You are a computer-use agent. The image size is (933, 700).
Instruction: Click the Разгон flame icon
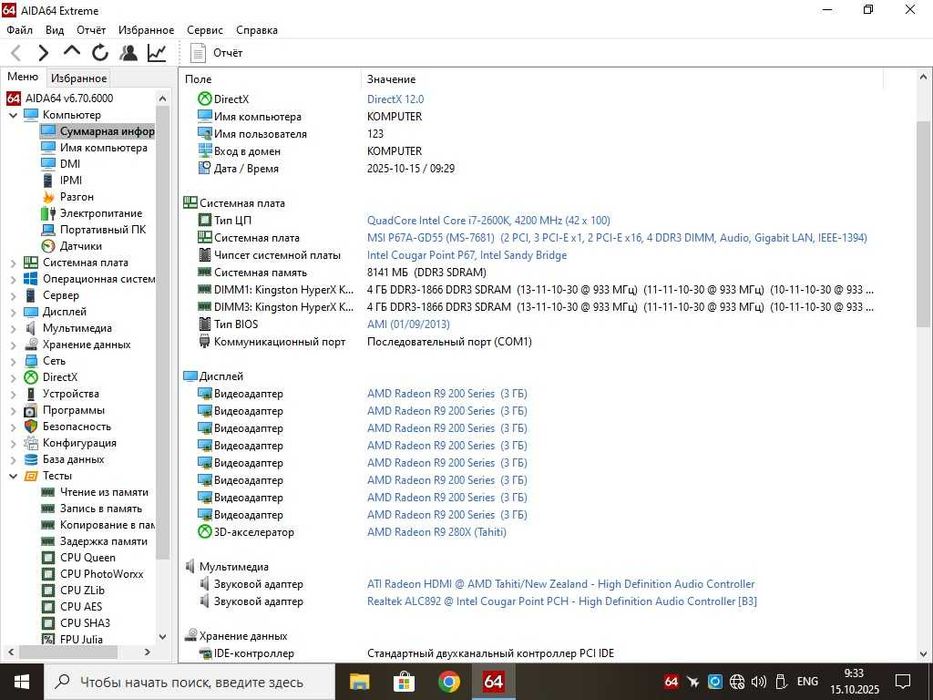coord(48,196)
